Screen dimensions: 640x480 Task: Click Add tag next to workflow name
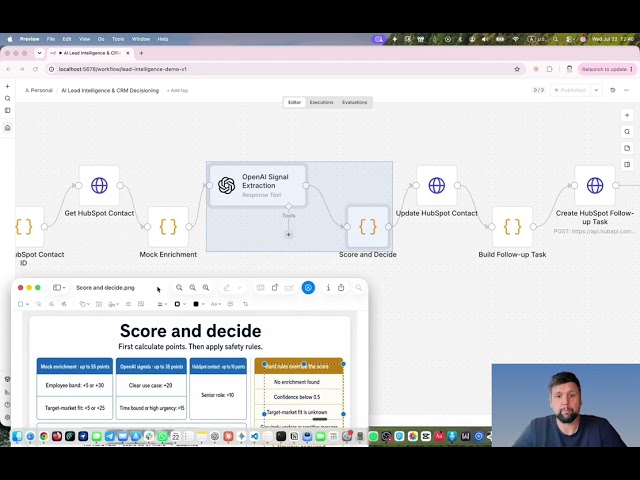[177, 91]
